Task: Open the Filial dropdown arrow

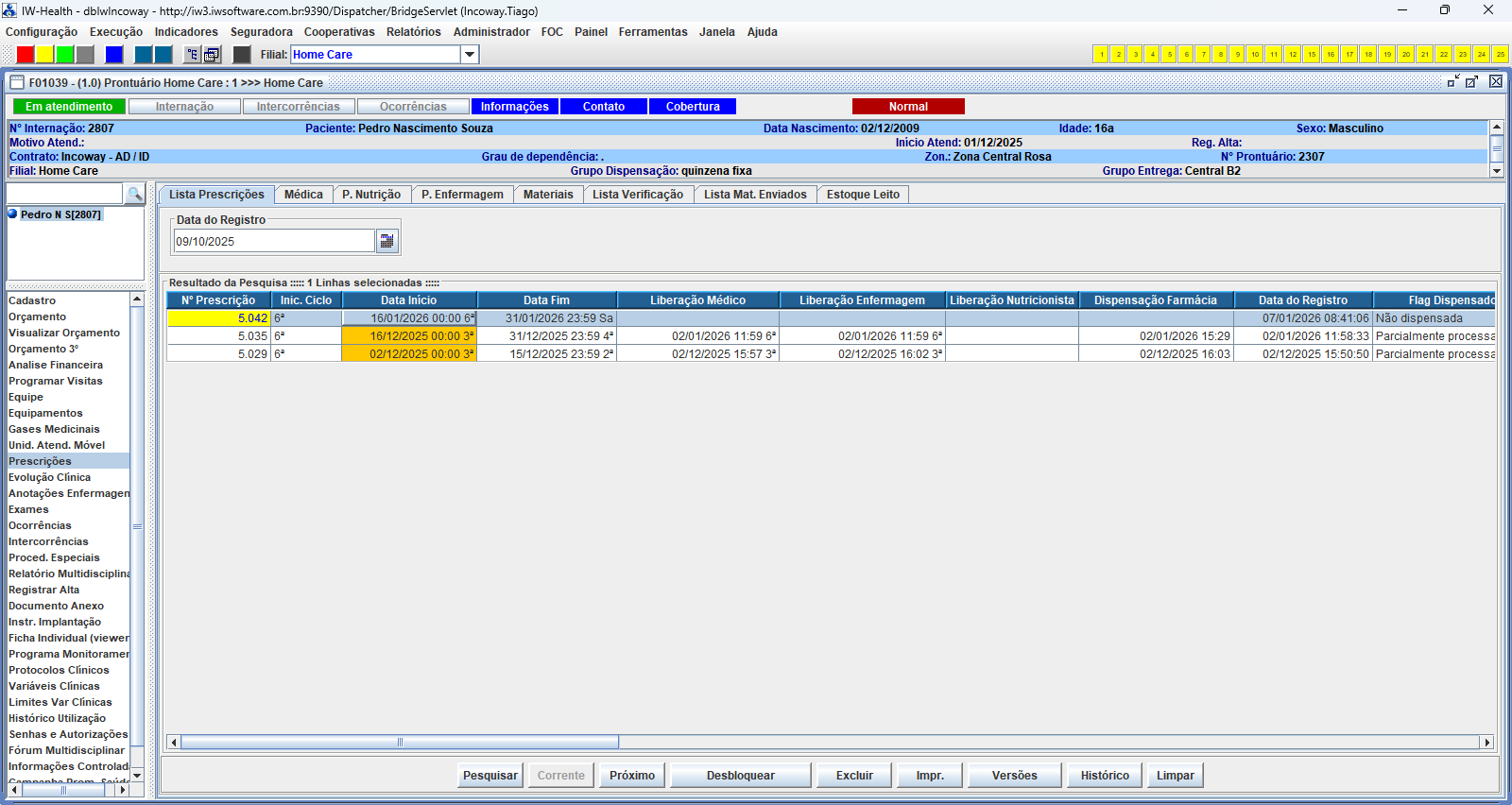Action: [470, 55]
